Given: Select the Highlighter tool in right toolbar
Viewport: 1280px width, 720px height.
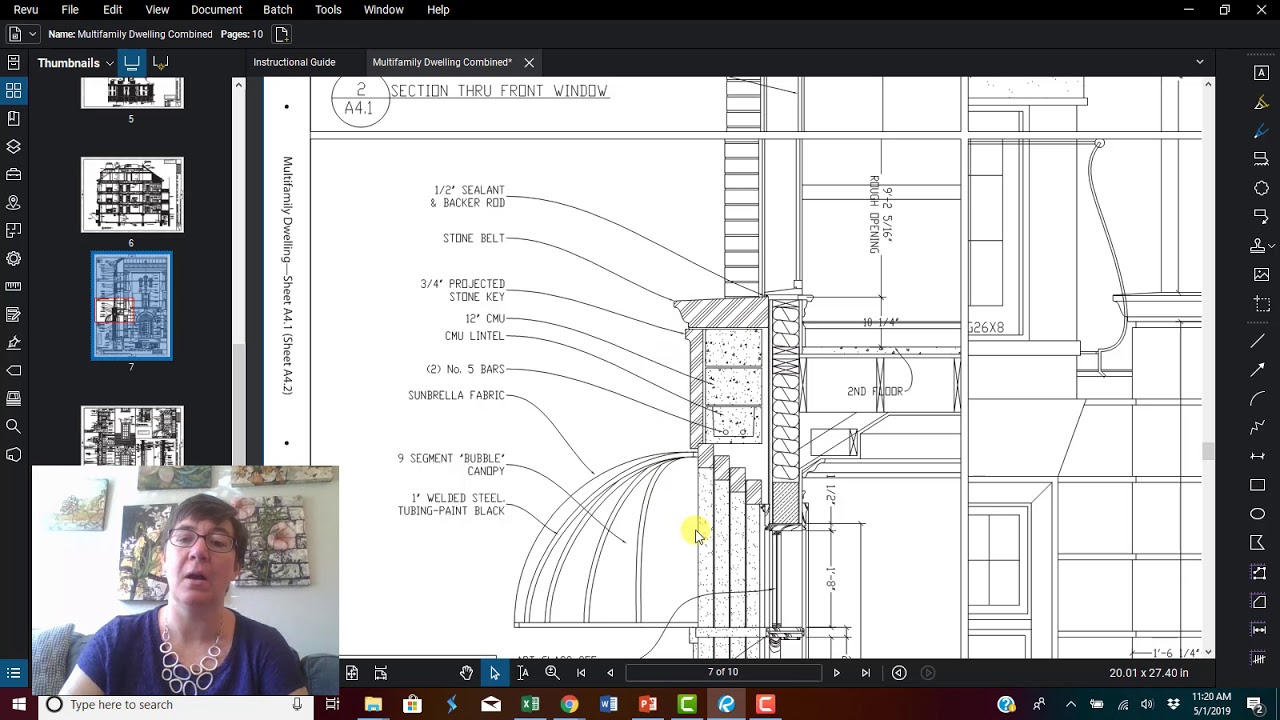Looking at the screenshot, I should click(1261, 102).
